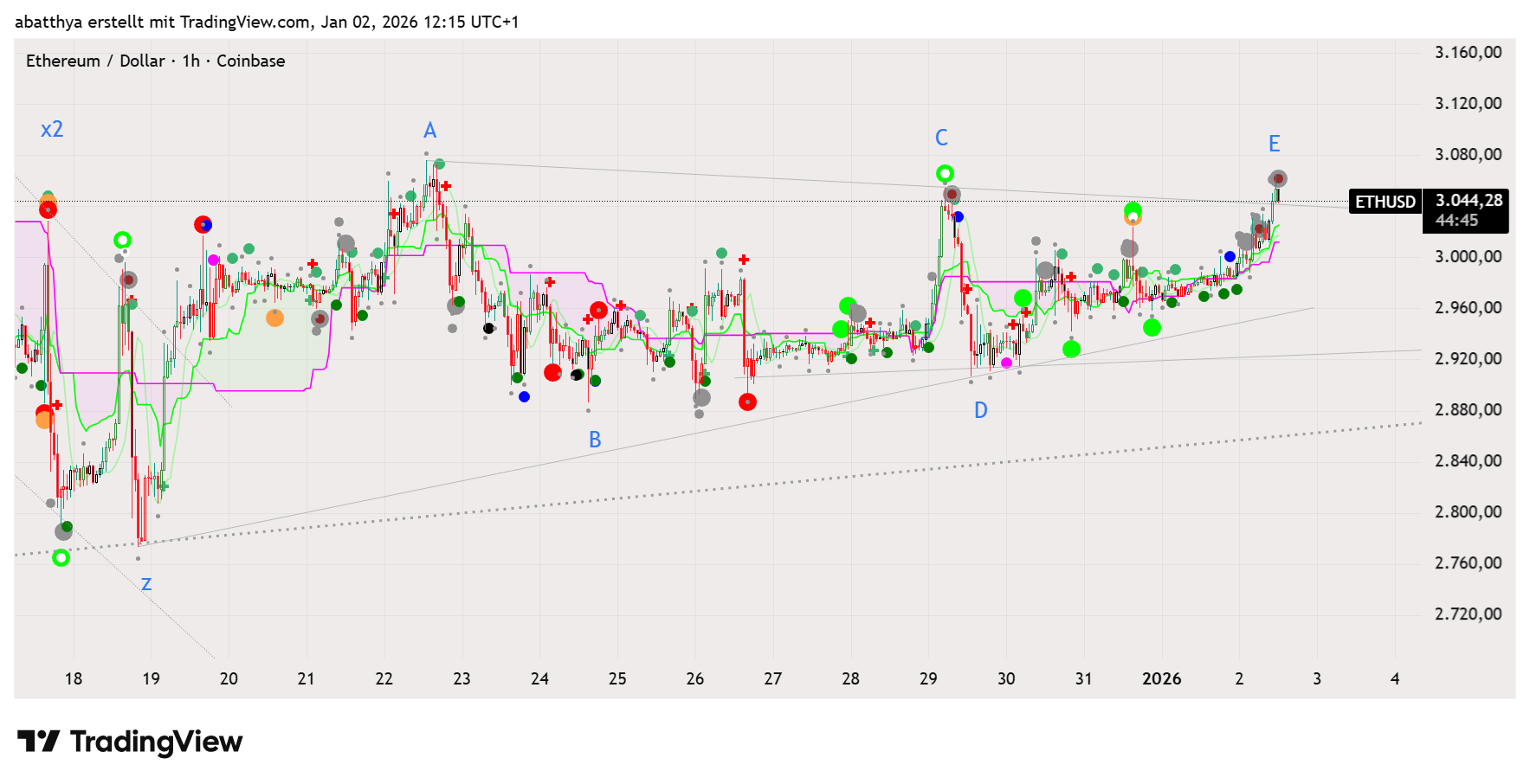Click the 2026 marker on the time axis
Viewport: 1530px width, 784px height.
click(x=1161, y=678)
